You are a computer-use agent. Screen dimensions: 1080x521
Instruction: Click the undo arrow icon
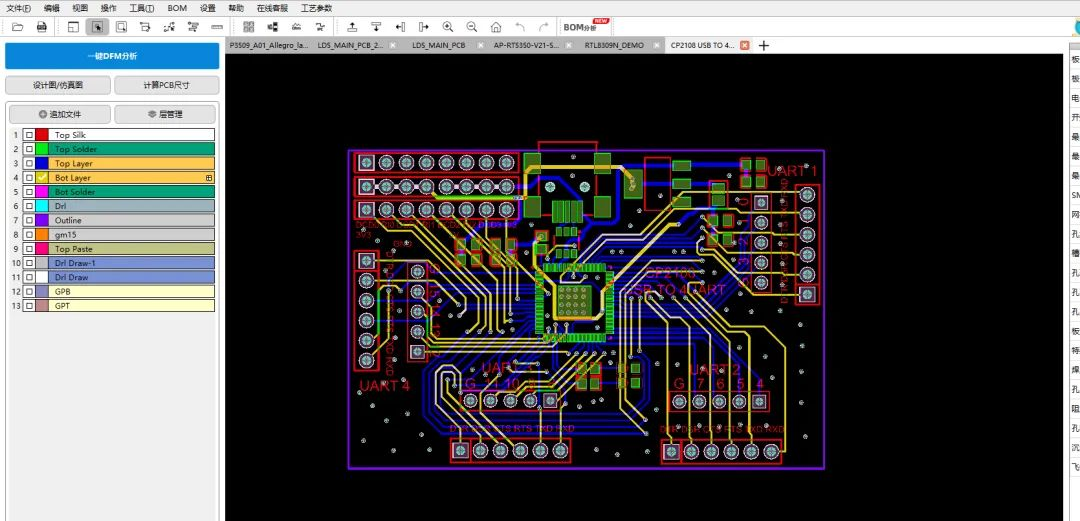[519, 27]
